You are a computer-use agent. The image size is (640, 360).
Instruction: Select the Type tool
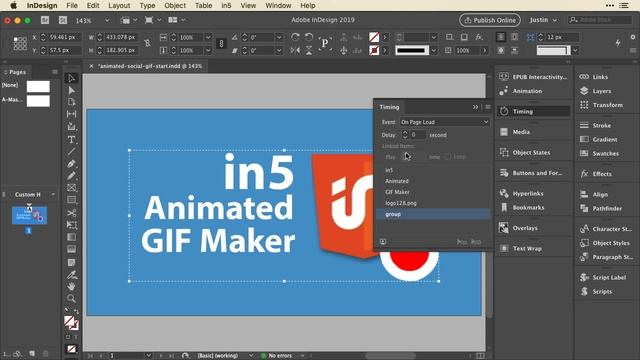point(71,140)
